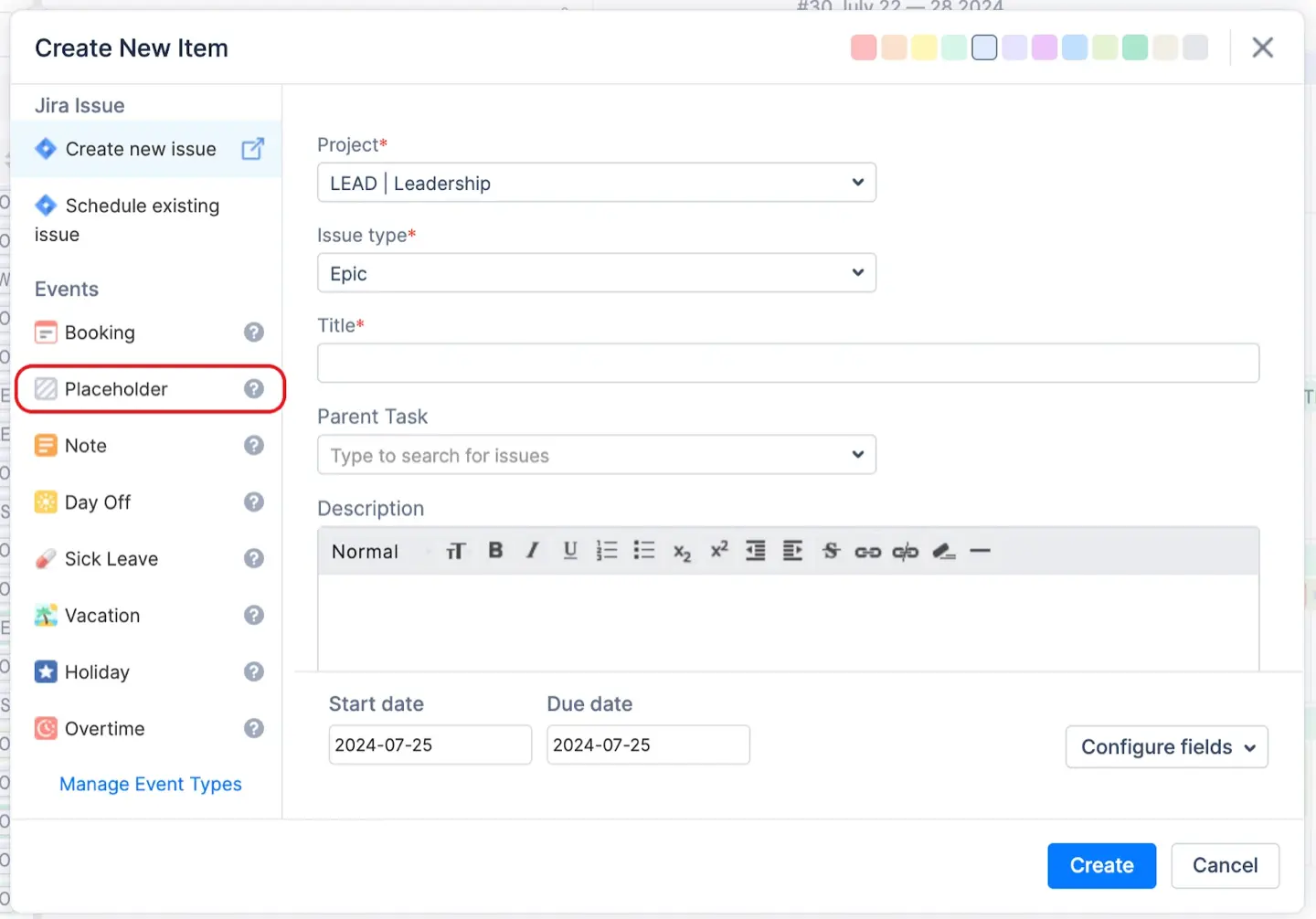Viewport: 1316px width, 919px height.
Task: Click the help icon next to Placeholder
Action: (253, 388)
